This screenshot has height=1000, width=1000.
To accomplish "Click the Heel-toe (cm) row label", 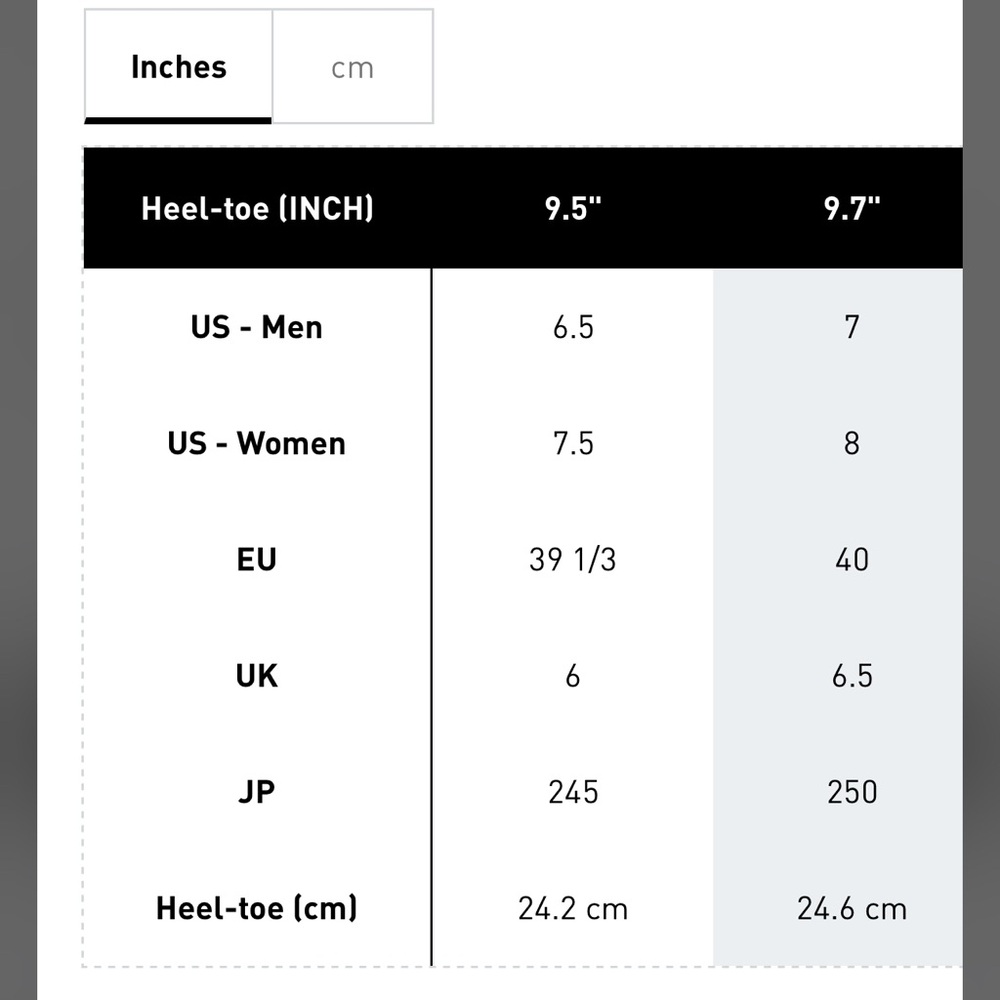I will pyautogui.click(x=257, y=908).
